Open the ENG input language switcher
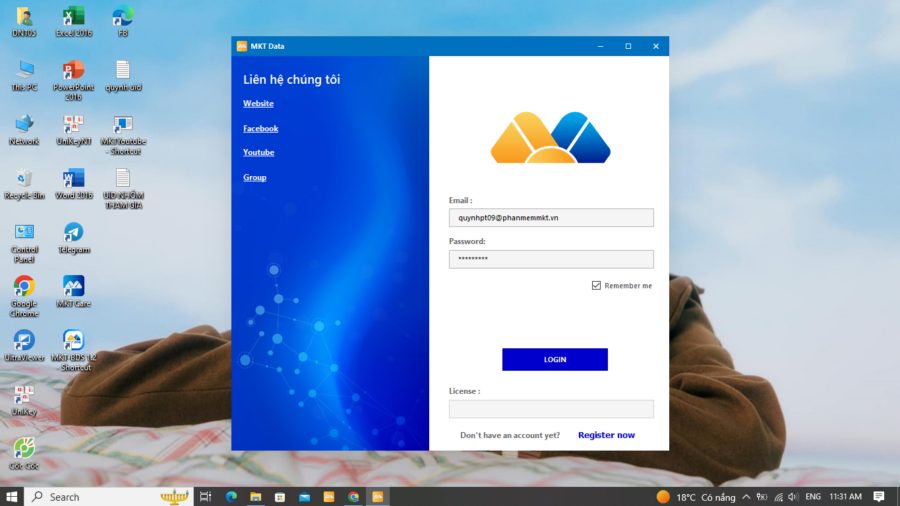Image resolution: width=900 pixels, height=506 pixels. pyautogui.click(x=813, y=497)
